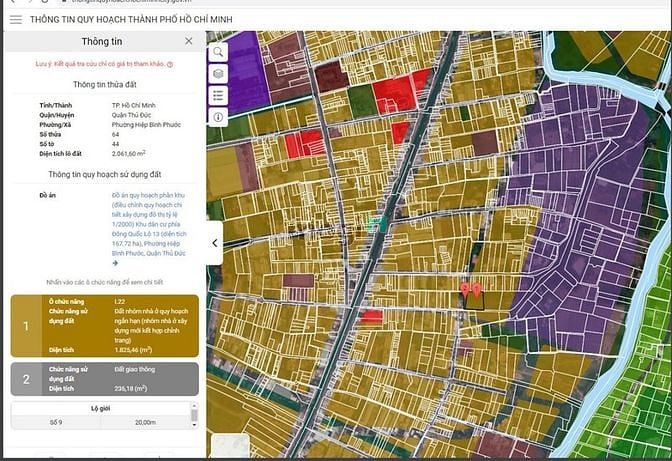Click the right red map pin

coord(476,290)
